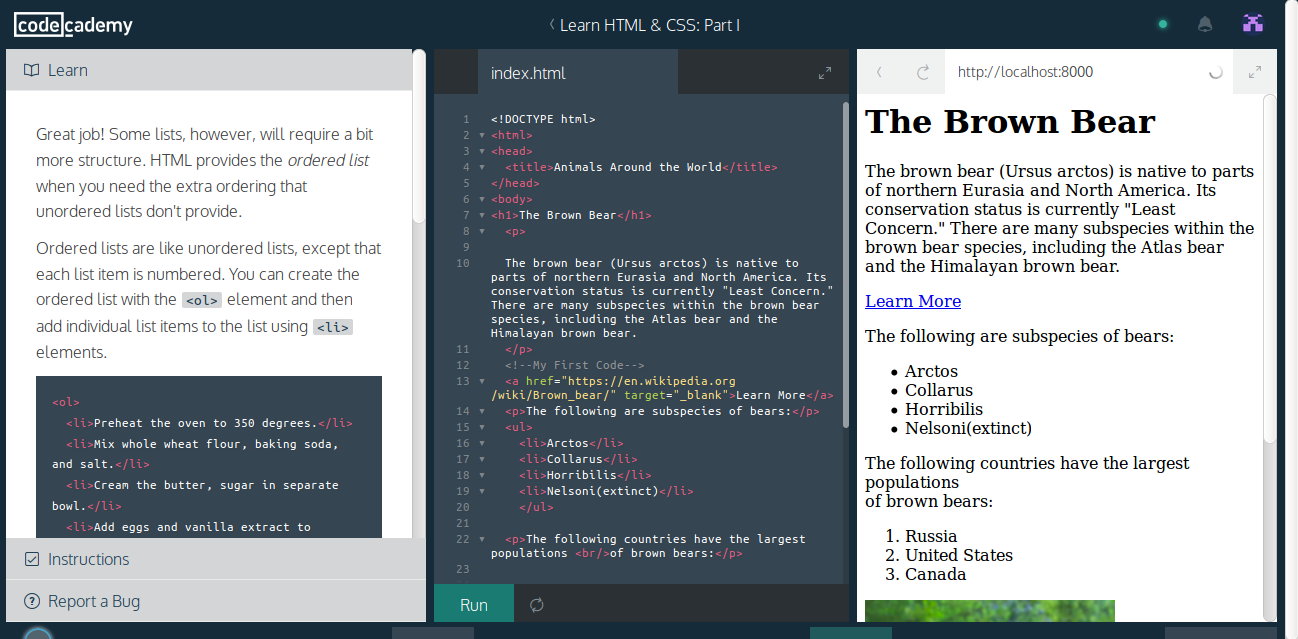Collapse the anchor fold arrow on line 13
The width and height of the screenshot is (1298, 639).
(482, 381)
